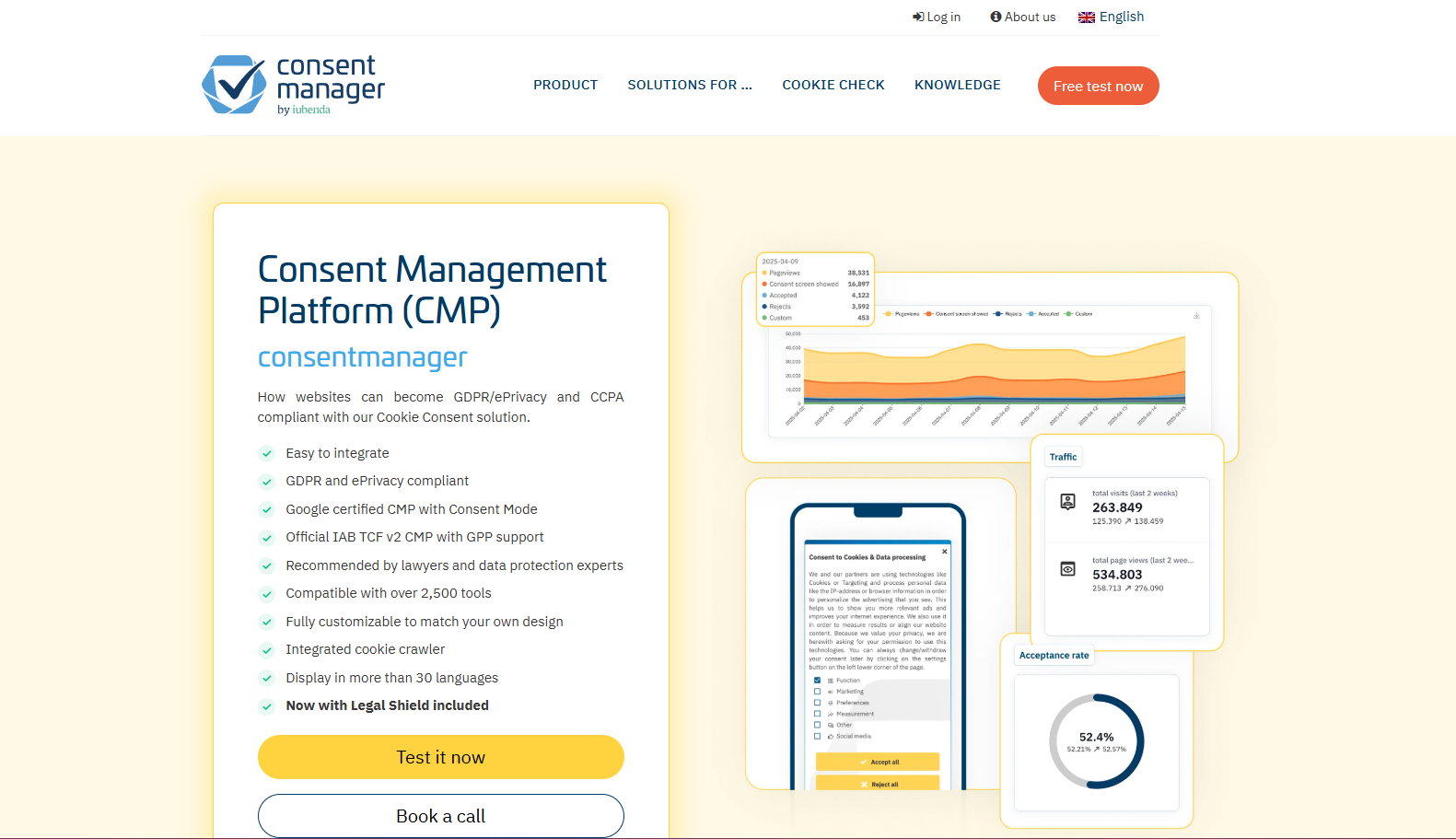This screenshot has height=839, width=1456.
Task: Click the checkmark beside Recommended by lawyers
Action: (x=267, y=565)
